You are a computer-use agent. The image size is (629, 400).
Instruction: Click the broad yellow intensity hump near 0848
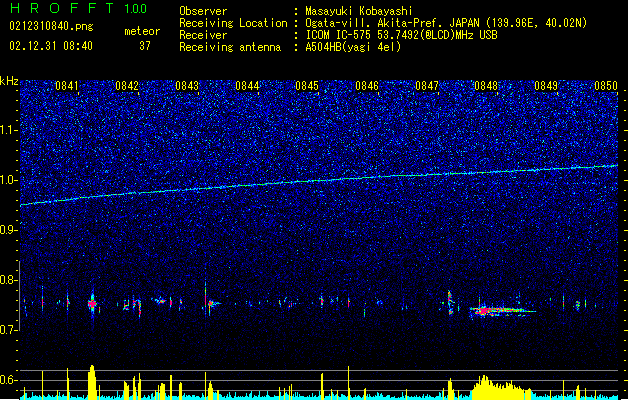pos(501,388)
